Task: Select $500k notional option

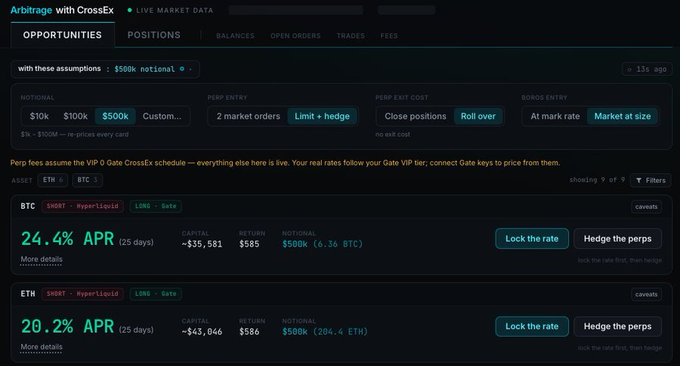Action: point(115,116)
